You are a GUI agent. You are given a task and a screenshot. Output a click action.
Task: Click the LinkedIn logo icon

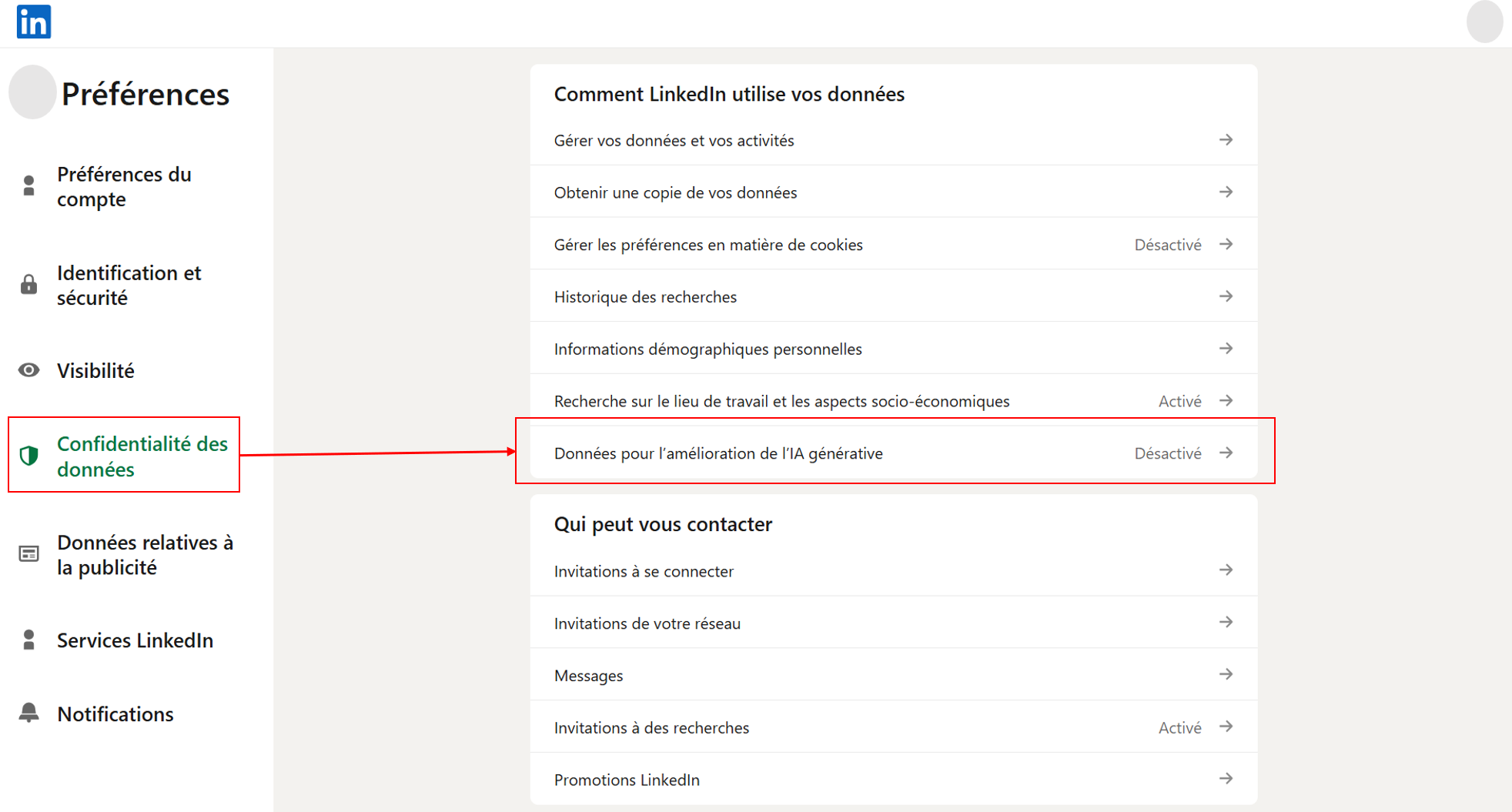(34, 22)
